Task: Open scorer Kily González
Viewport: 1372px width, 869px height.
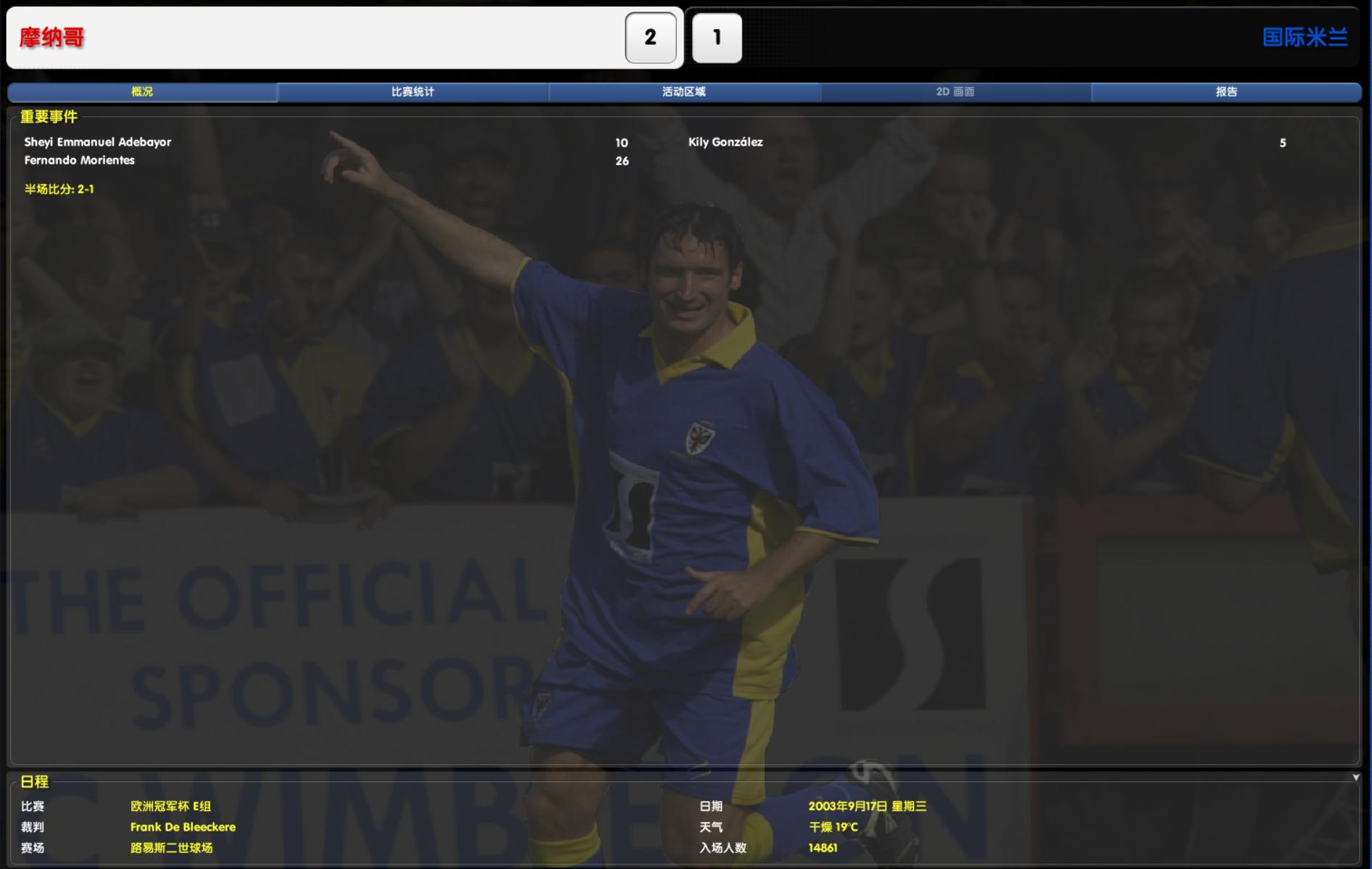Action: point(726,142)
